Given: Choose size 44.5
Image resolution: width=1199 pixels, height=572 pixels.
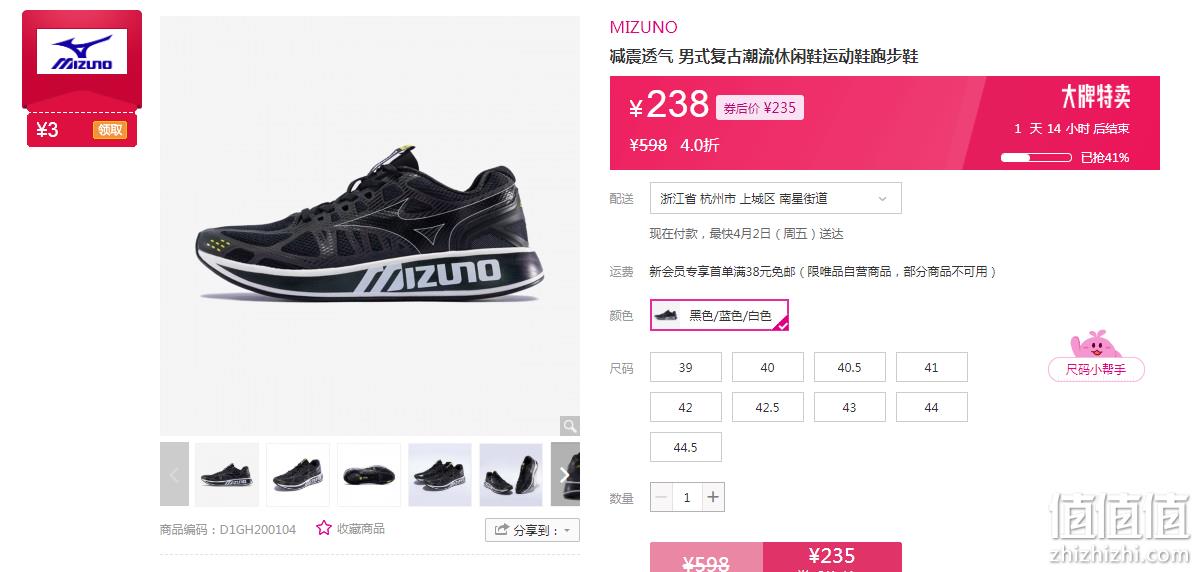Looking at the screenshot, I should pos(686,447).
